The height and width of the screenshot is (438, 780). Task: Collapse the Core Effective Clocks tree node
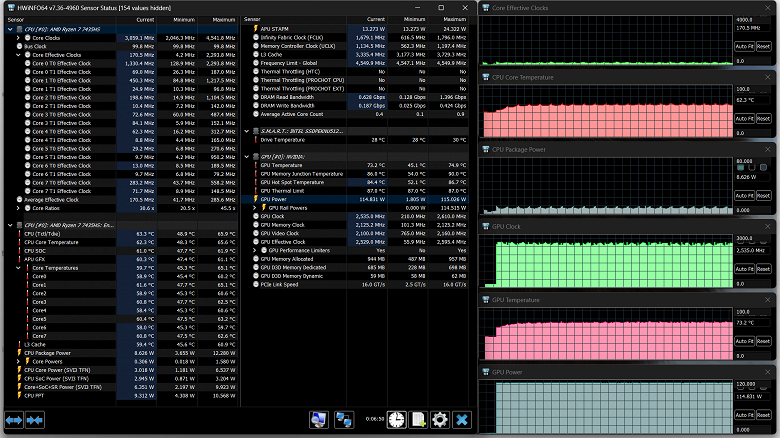[x=18, y=55]
